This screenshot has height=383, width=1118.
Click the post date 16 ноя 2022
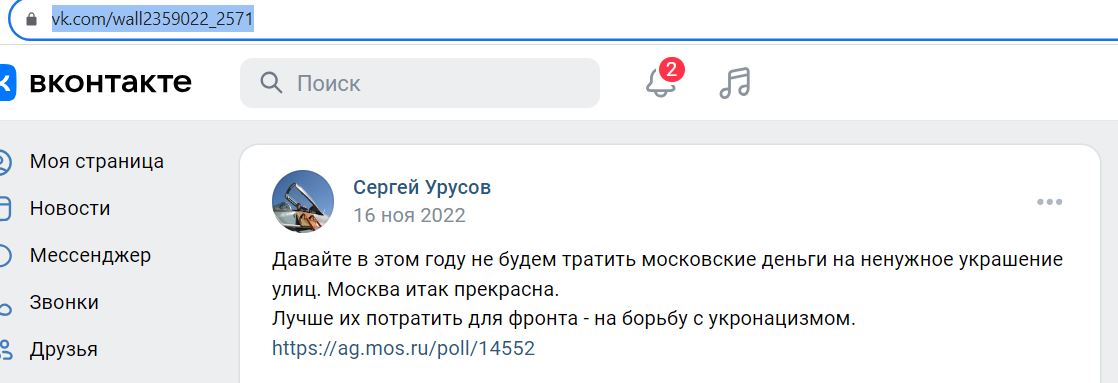(x=409, y=215)
